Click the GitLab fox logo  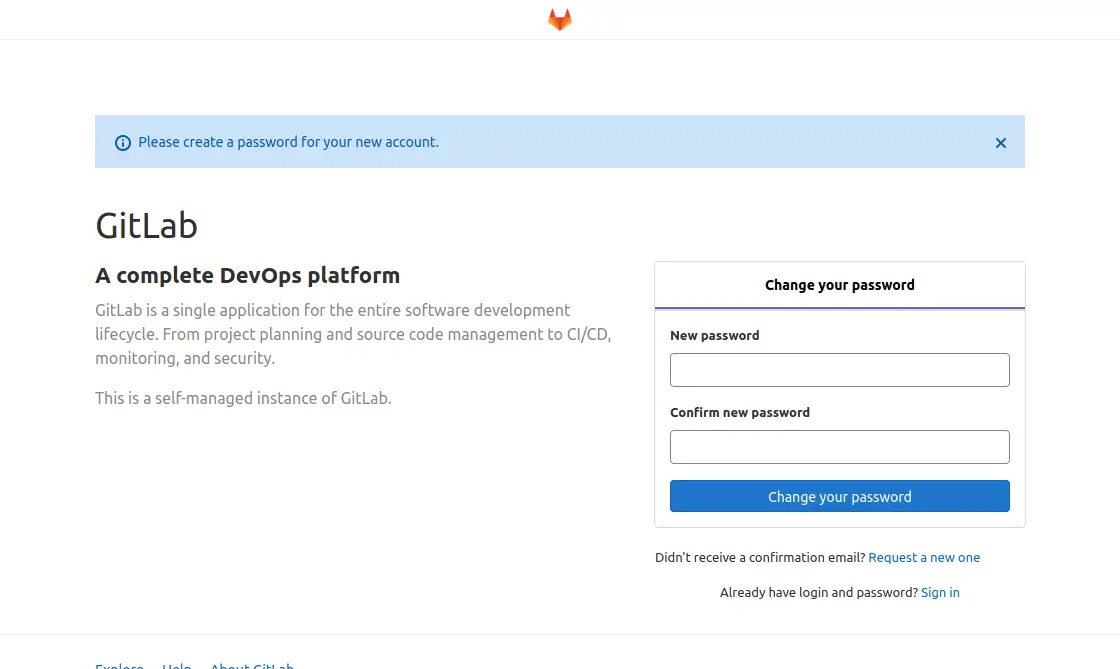[559, 19]
